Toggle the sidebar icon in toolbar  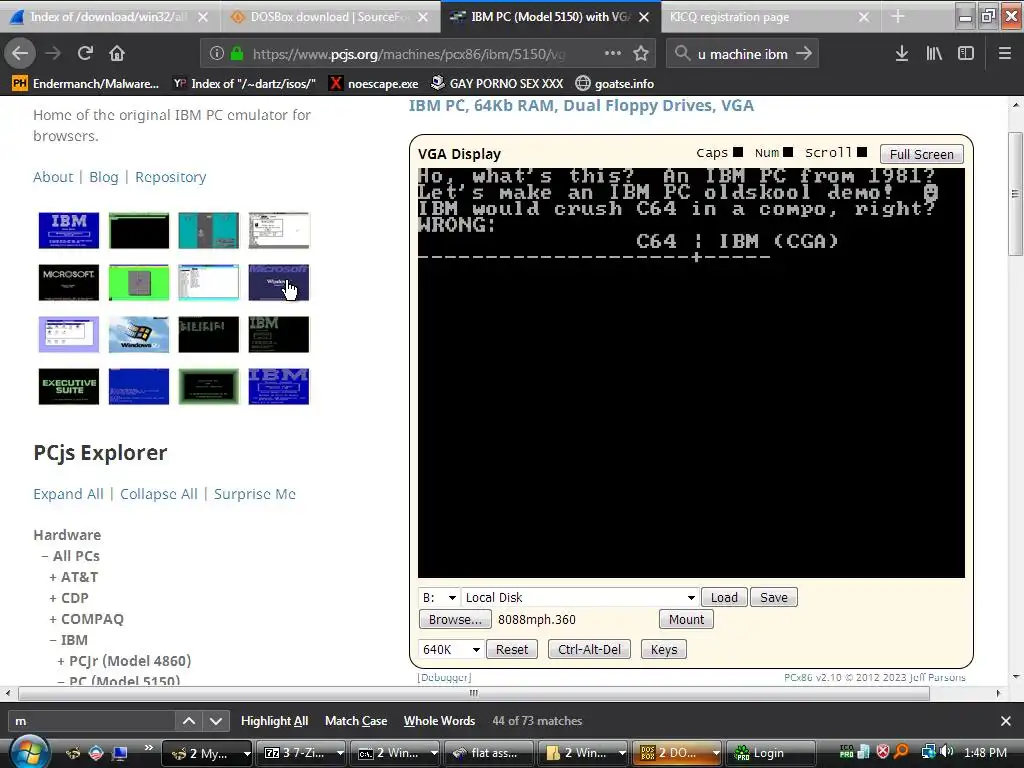[x=966, y=54]
